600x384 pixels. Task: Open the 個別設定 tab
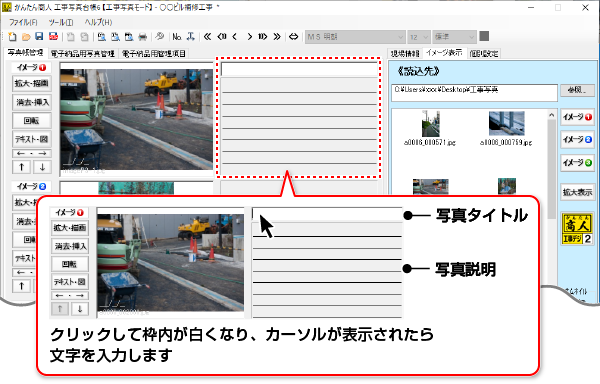(x=484, y=54)
